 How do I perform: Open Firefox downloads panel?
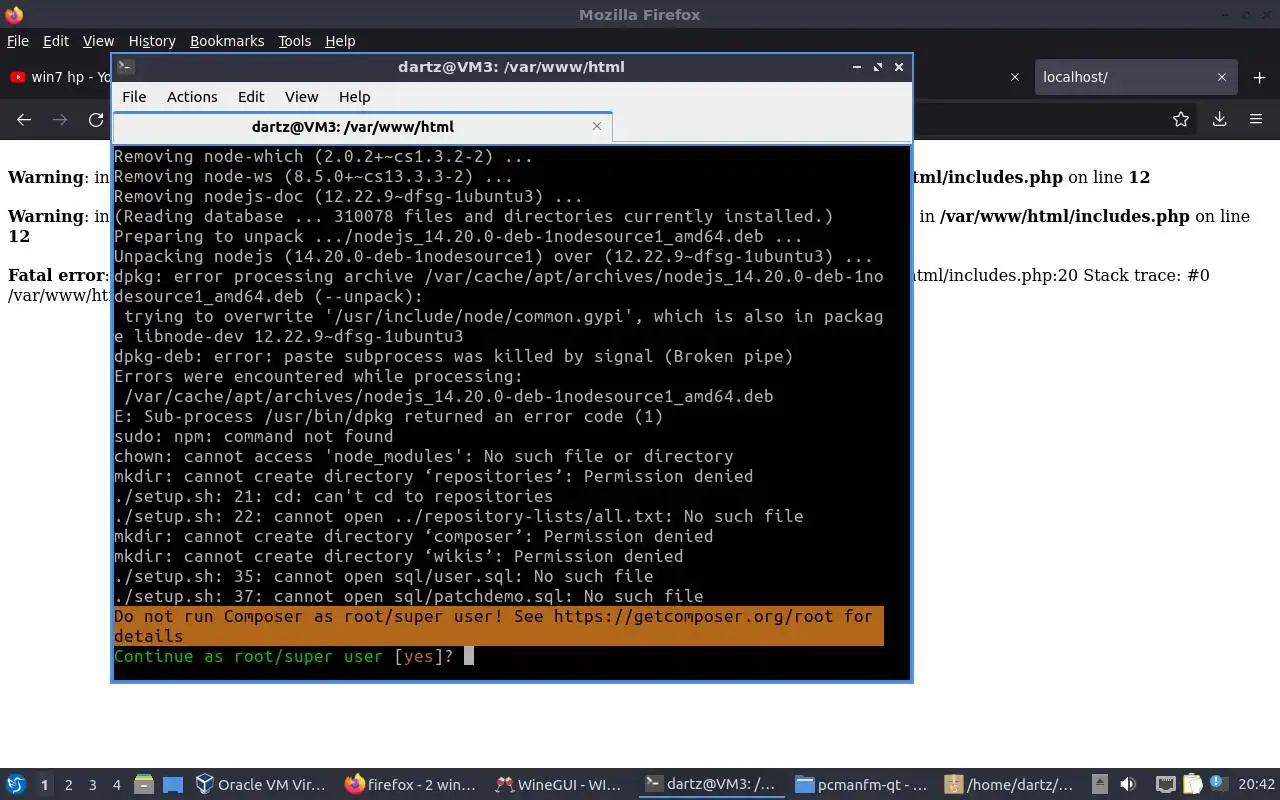1219,119
